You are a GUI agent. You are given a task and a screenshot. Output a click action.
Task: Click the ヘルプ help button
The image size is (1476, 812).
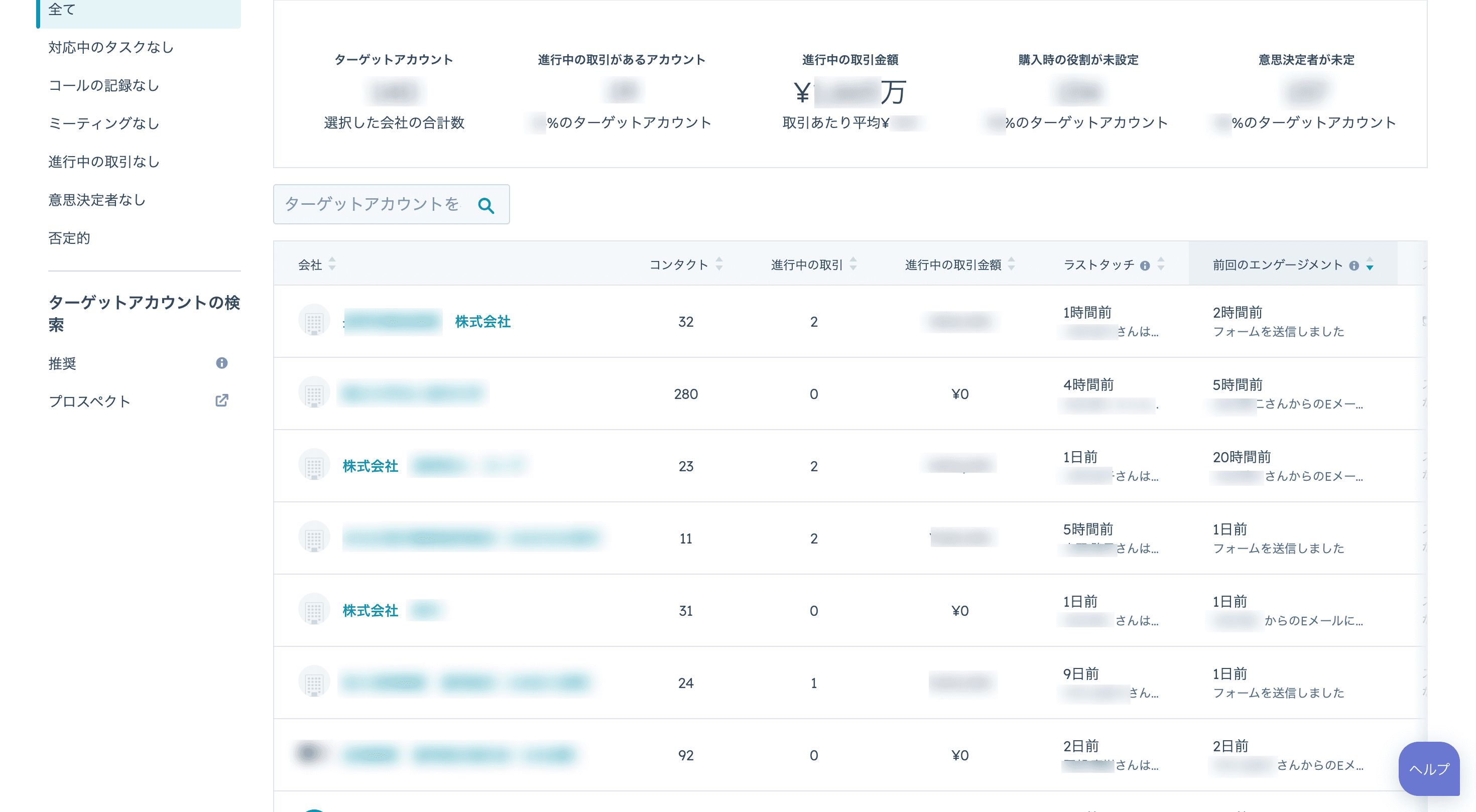click(1428, 768)
